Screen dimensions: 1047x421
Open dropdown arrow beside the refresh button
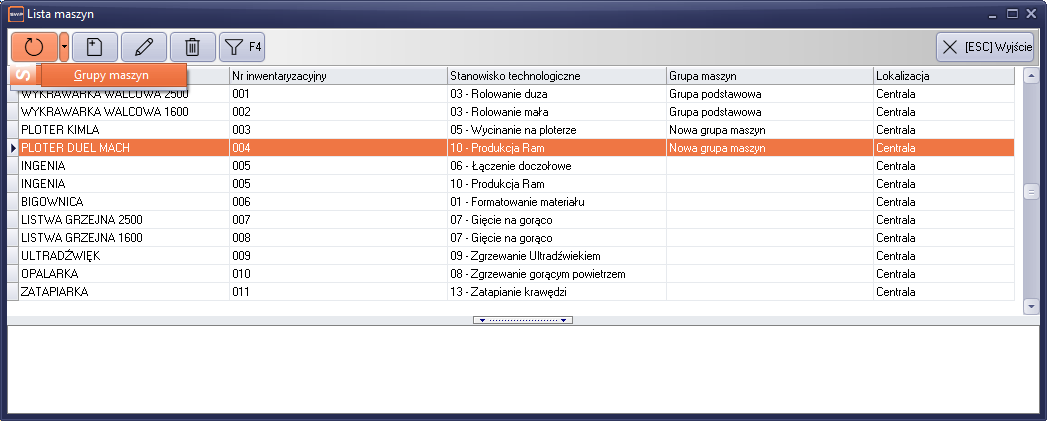(64, 46)
